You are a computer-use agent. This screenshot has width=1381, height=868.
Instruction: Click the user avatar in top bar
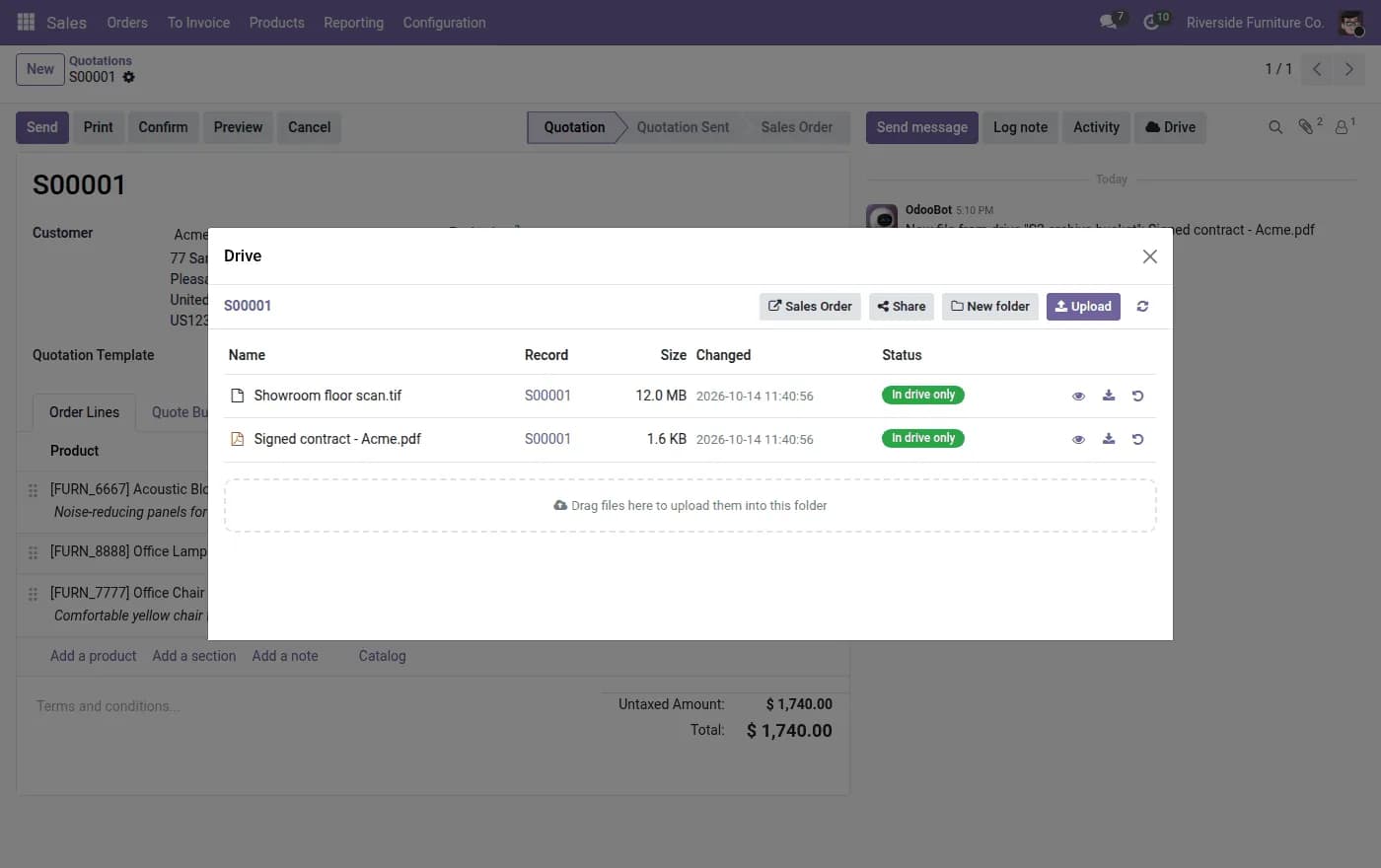(1350, 23)
